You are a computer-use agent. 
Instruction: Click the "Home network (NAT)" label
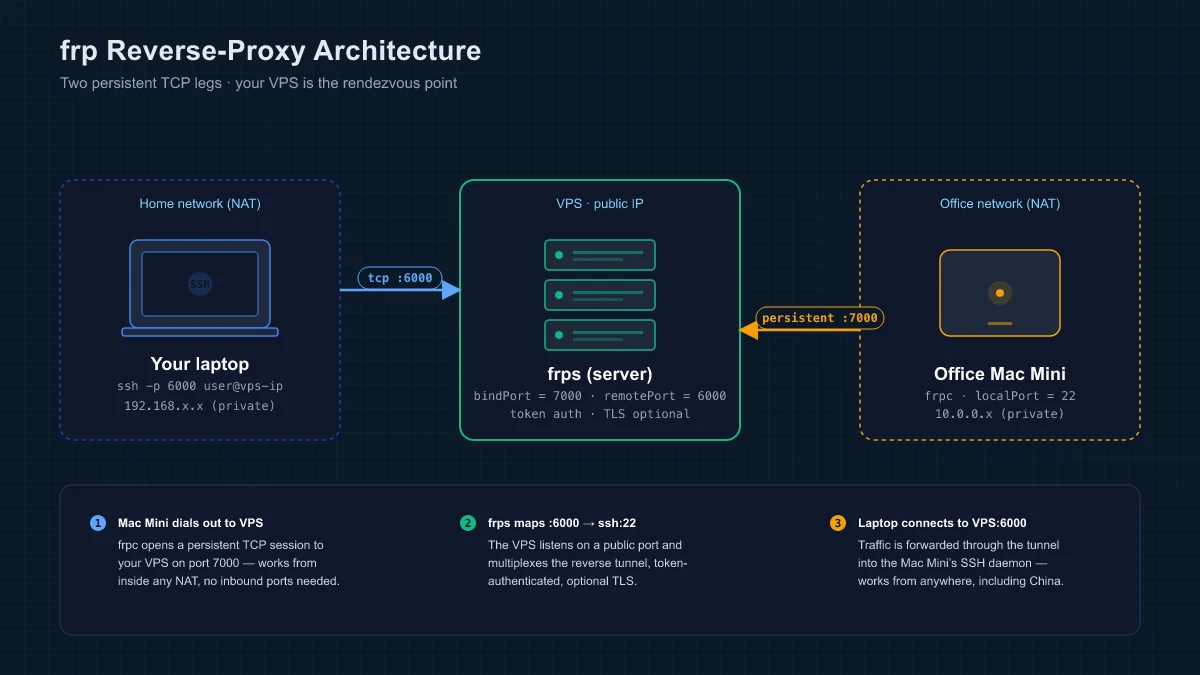click(x=200, y=204)
